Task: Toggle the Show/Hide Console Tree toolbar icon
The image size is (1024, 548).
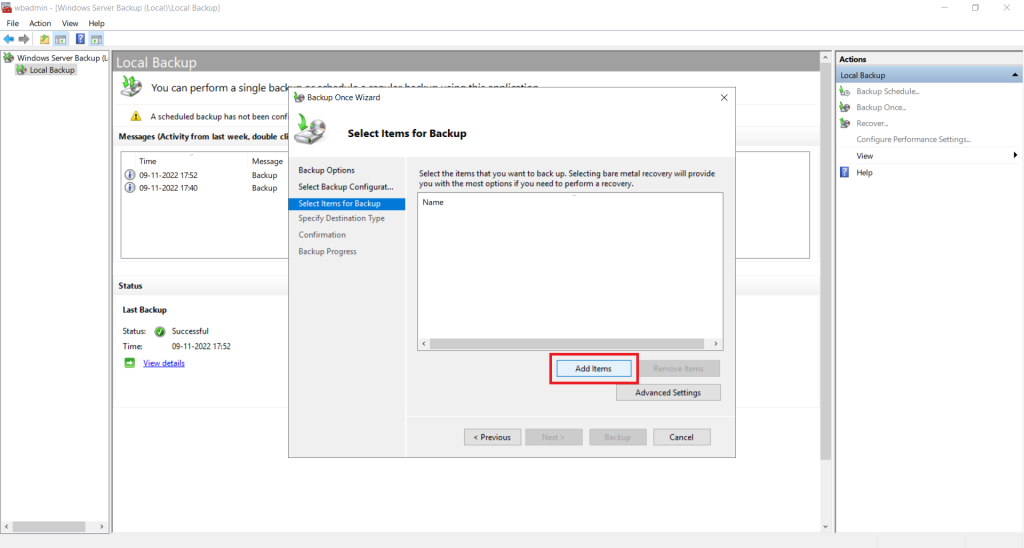Action: [61, 39]
